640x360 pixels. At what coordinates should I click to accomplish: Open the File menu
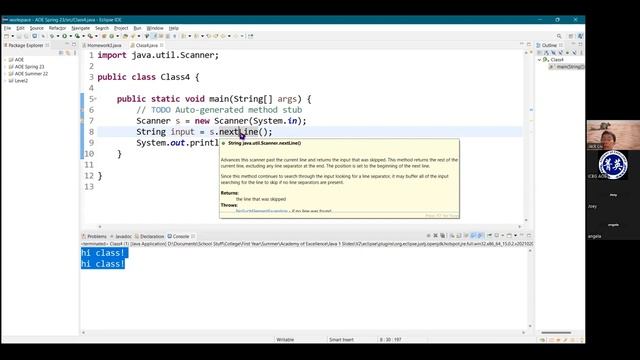click(x=8, y=28)
